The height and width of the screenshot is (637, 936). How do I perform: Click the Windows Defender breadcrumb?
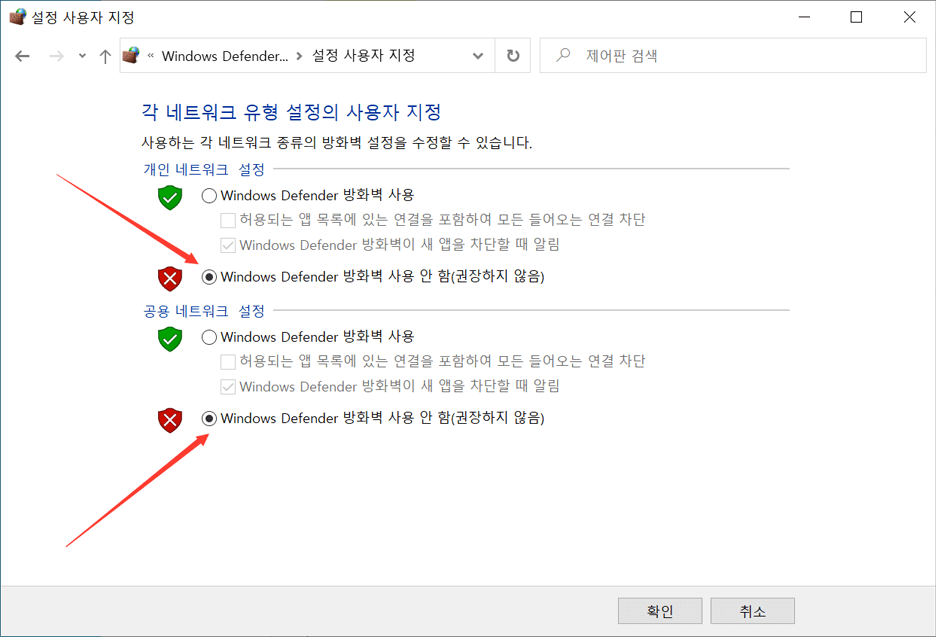click(x=224, y=56)
